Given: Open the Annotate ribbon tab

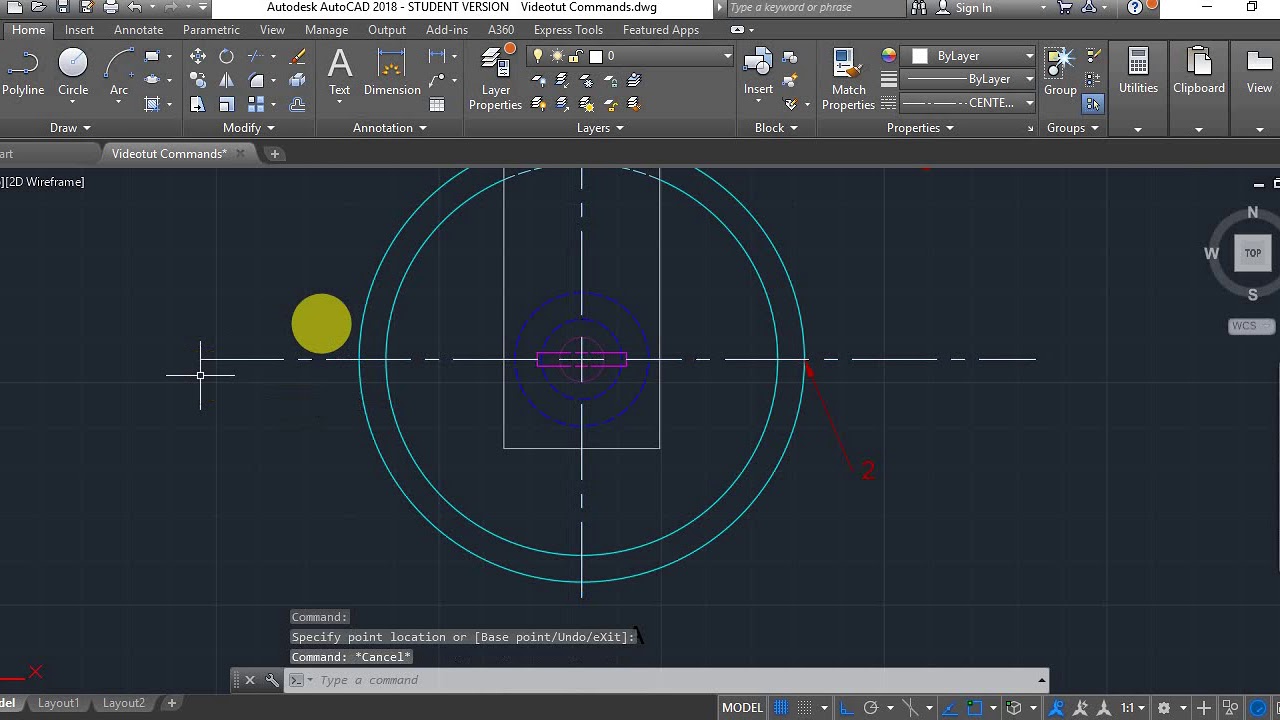Looking at the screenshot, I should point(138,30).
